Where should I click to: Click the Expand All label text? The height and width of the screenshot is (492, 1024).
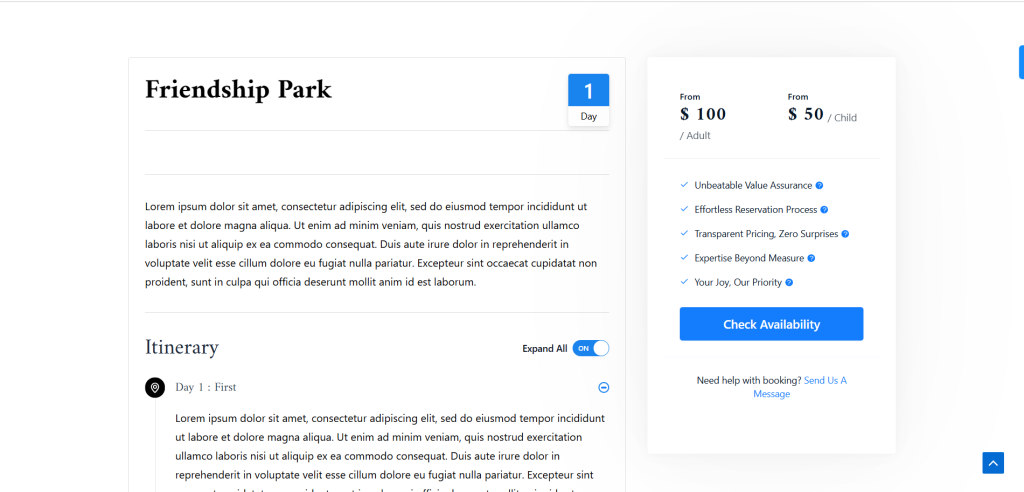[544, 349]
